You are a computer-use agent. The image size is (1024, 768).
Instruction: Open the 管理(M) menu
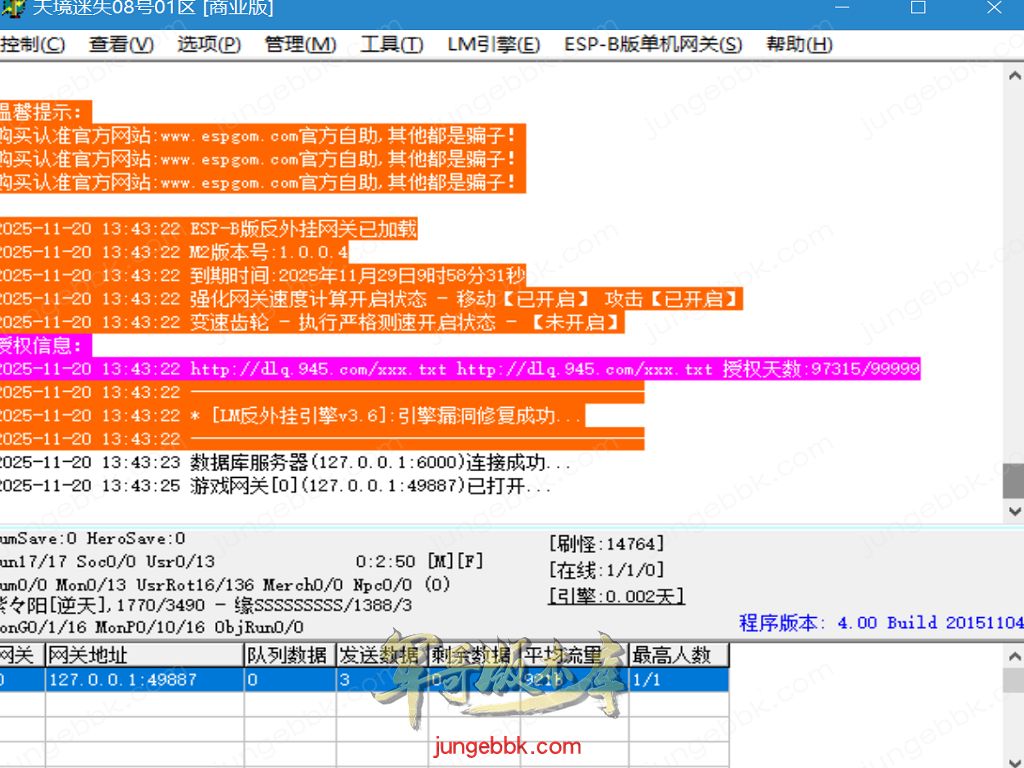coord(300,44)
